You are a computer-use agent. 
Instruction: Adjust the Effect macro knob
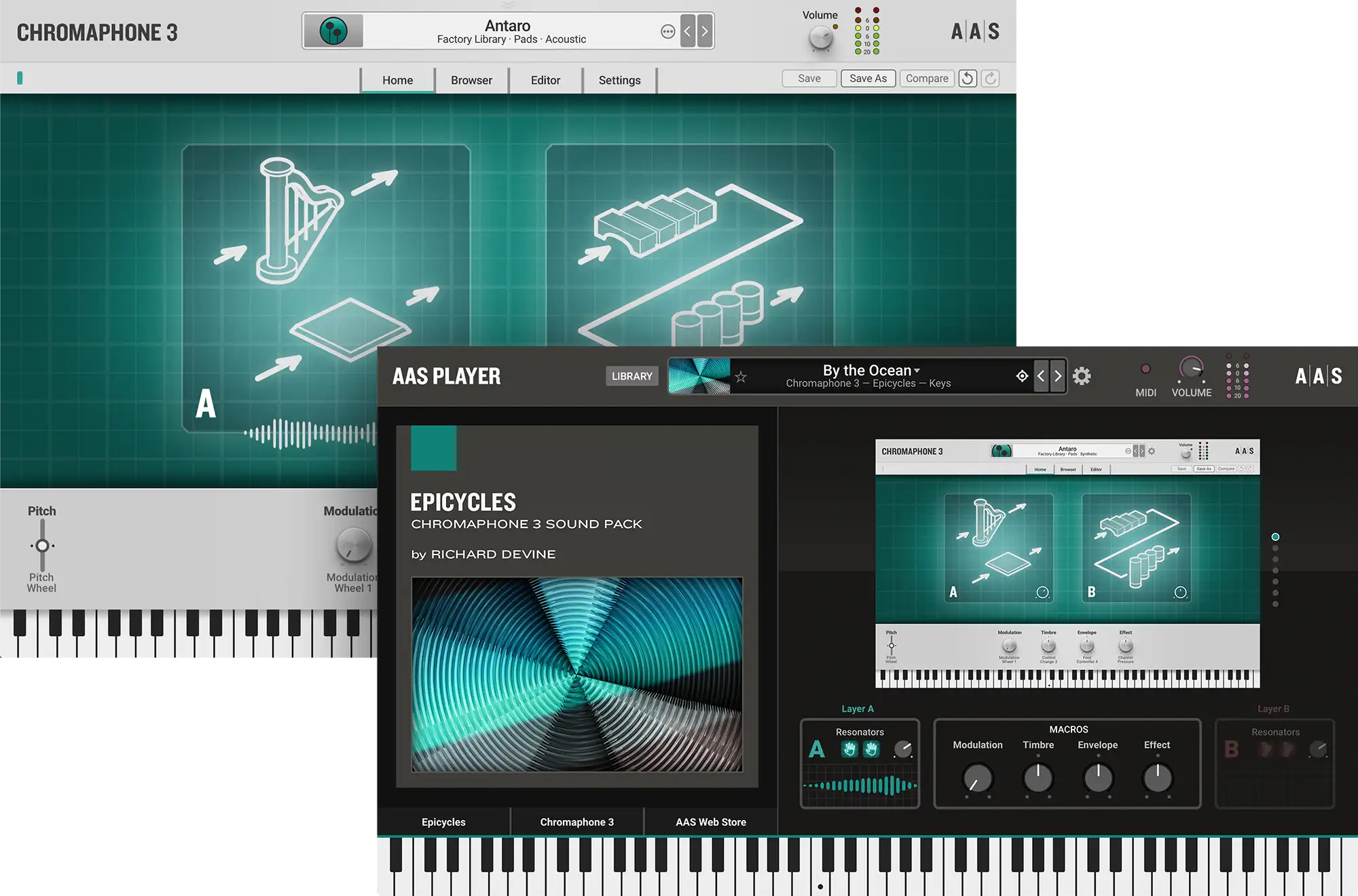click(1158, 778)
